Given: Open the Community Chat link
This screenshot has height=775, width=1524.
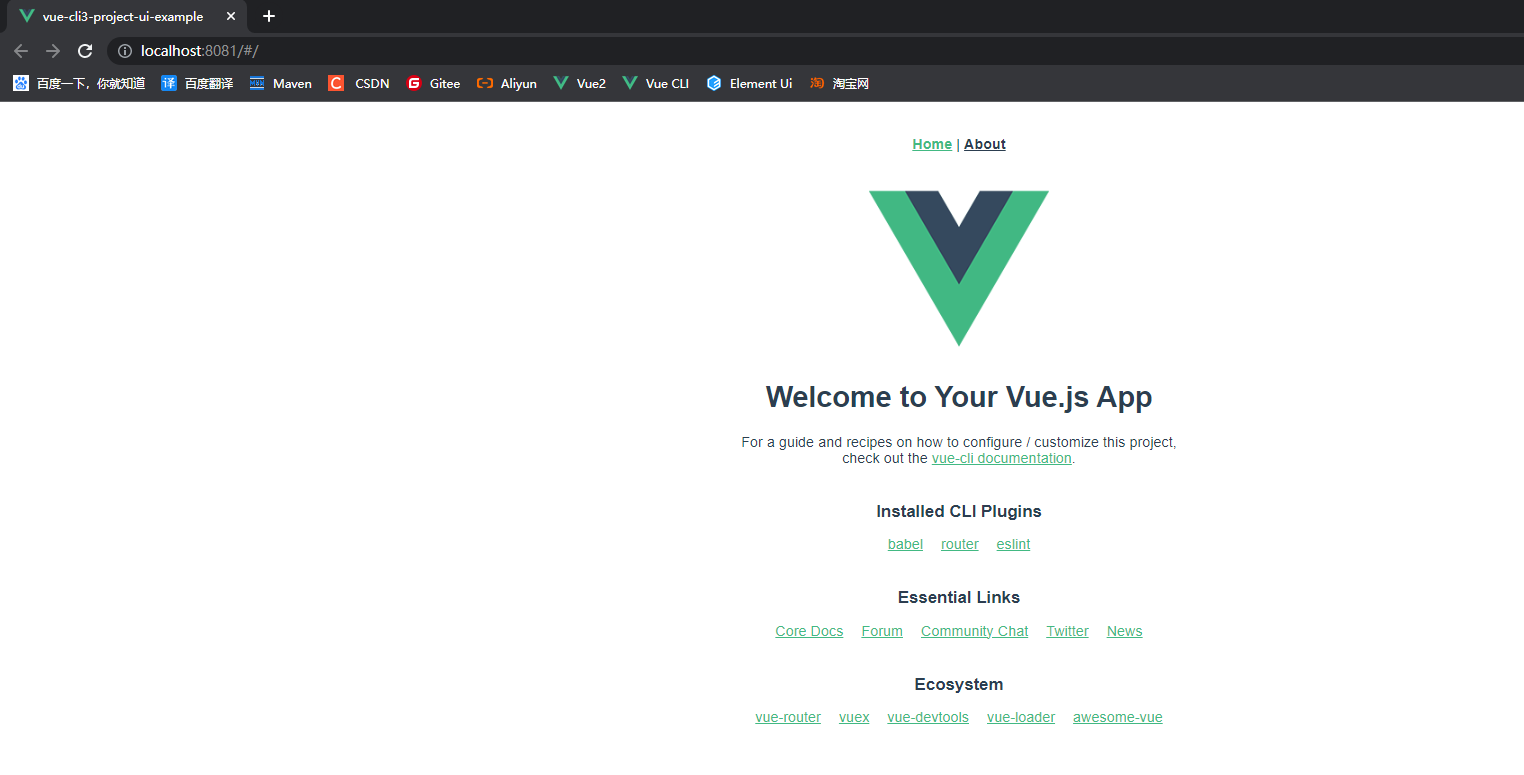Looking at the screenshot, I should (974, 631).
